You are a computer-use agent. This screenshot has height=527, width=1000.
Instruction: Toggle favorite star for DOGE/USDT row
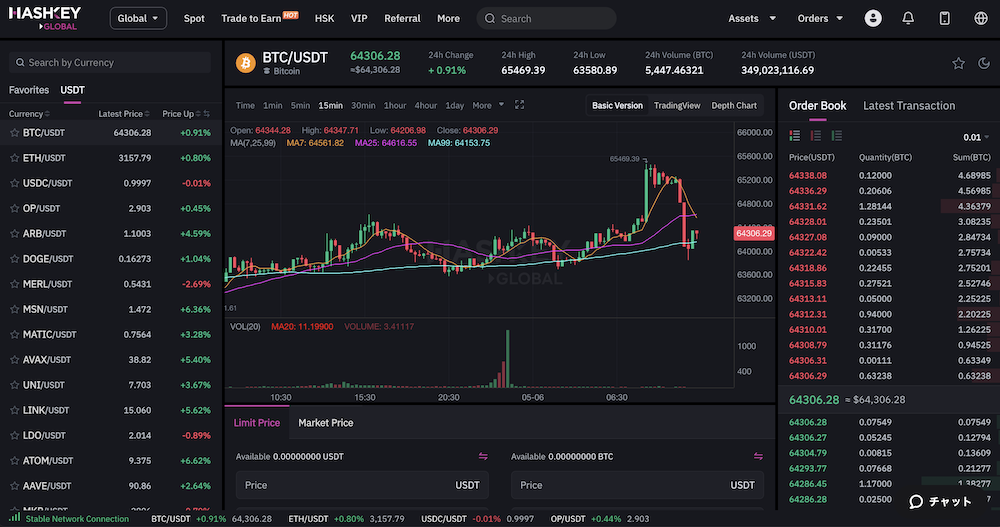click(x=14, y=259)
